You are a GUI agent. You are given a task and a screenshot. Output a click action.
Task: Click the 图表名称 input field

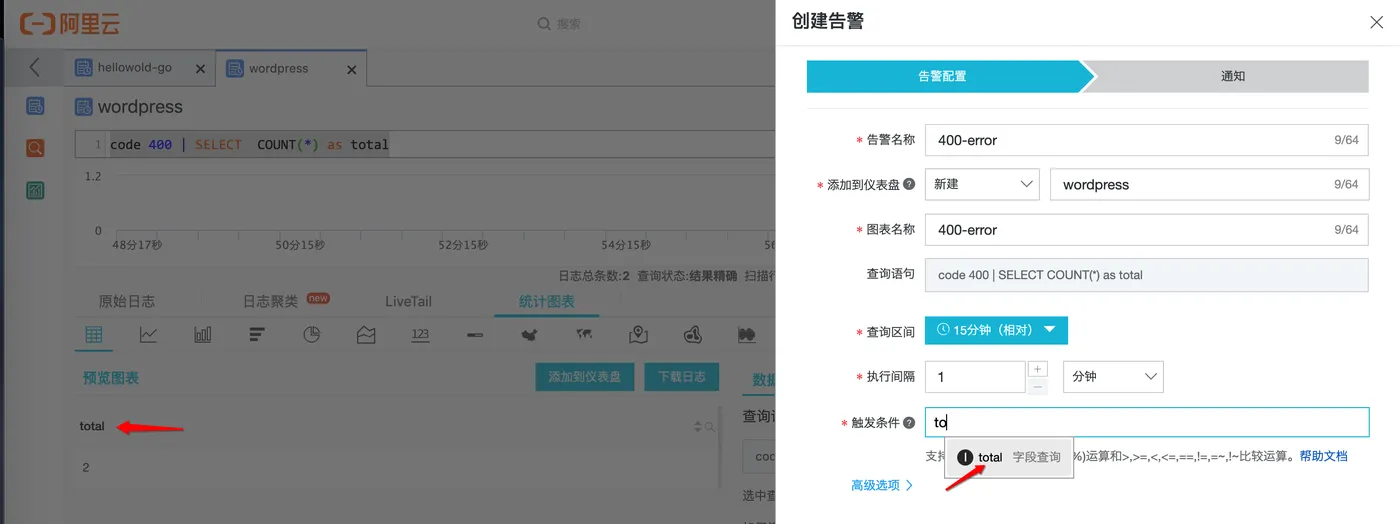click(x=1147, y=230)
